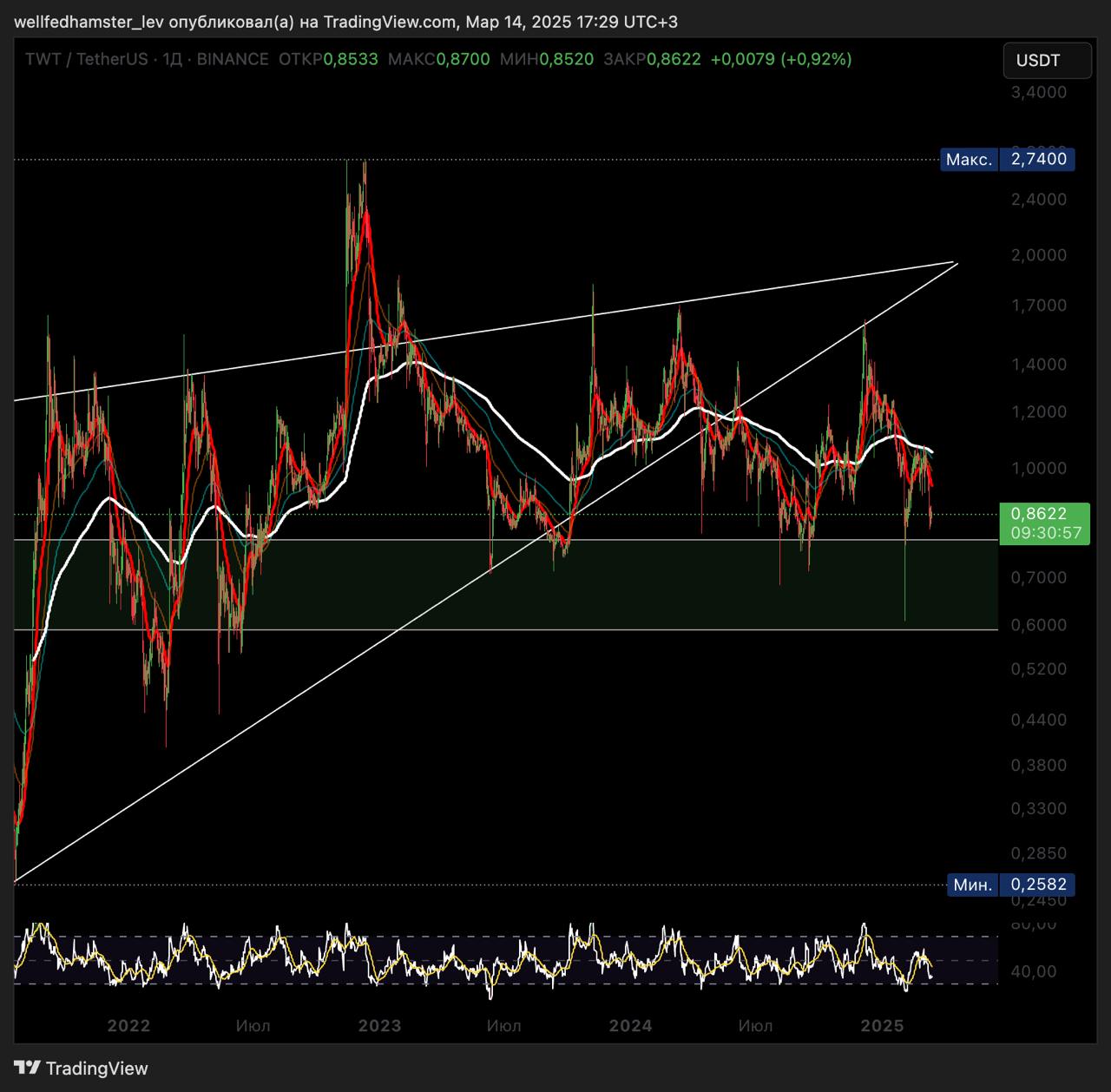The width and height of the screenshot is (1111, 1092).
Task: Click the 1Д timeframe label in header
Action: pyautogui.click(x=173, y=59)
